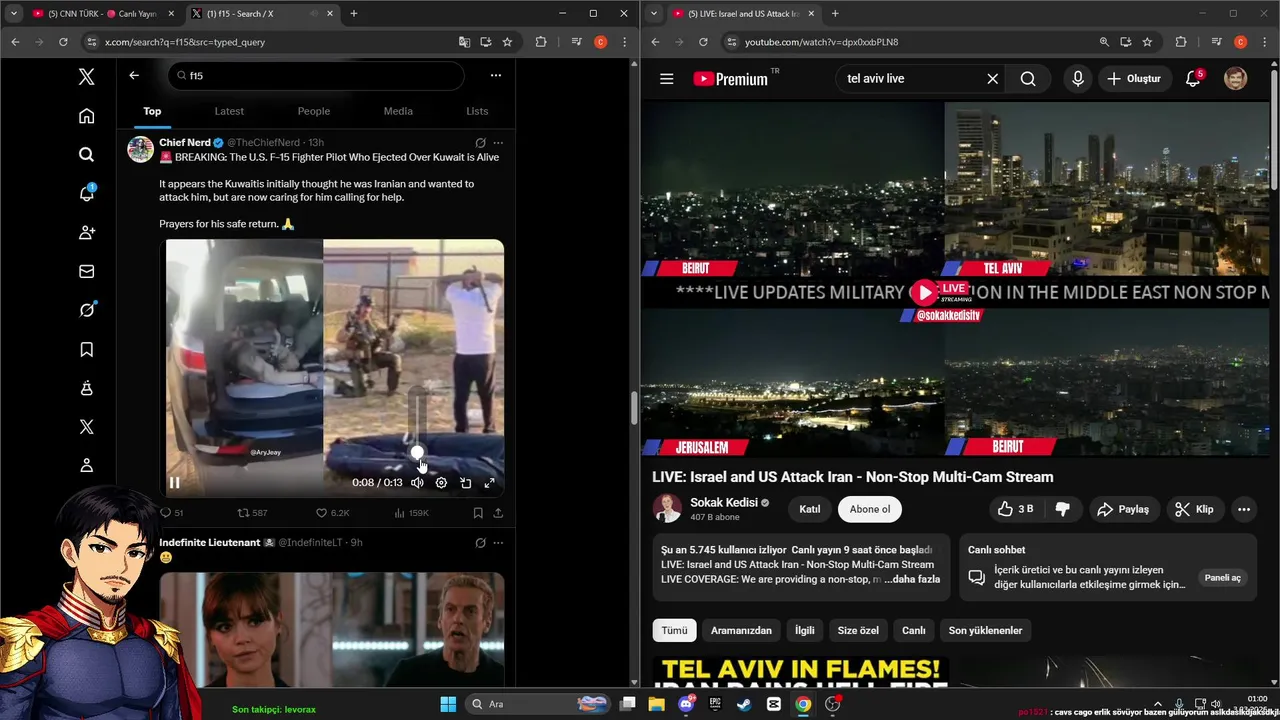Select the Aramanızdan filter chip

[741, 630]
